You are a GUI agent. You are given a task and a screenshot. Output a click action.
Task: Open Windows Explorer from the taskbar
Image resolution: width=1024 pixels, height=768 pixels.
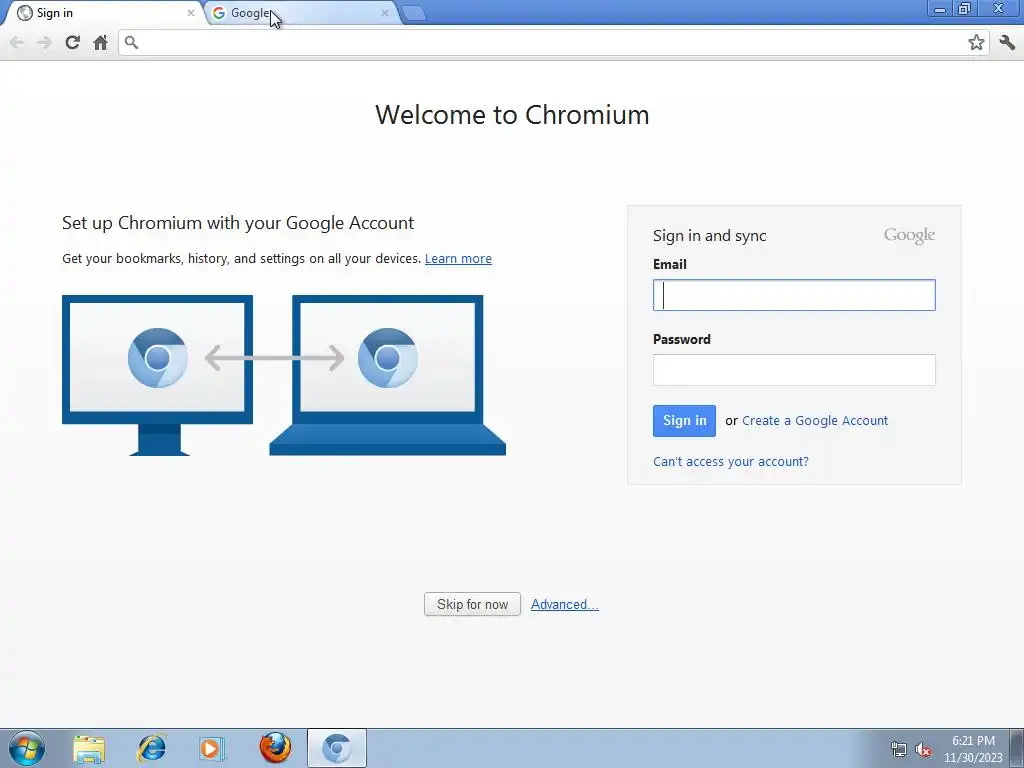pyautogui.click(x=89, y=748)
